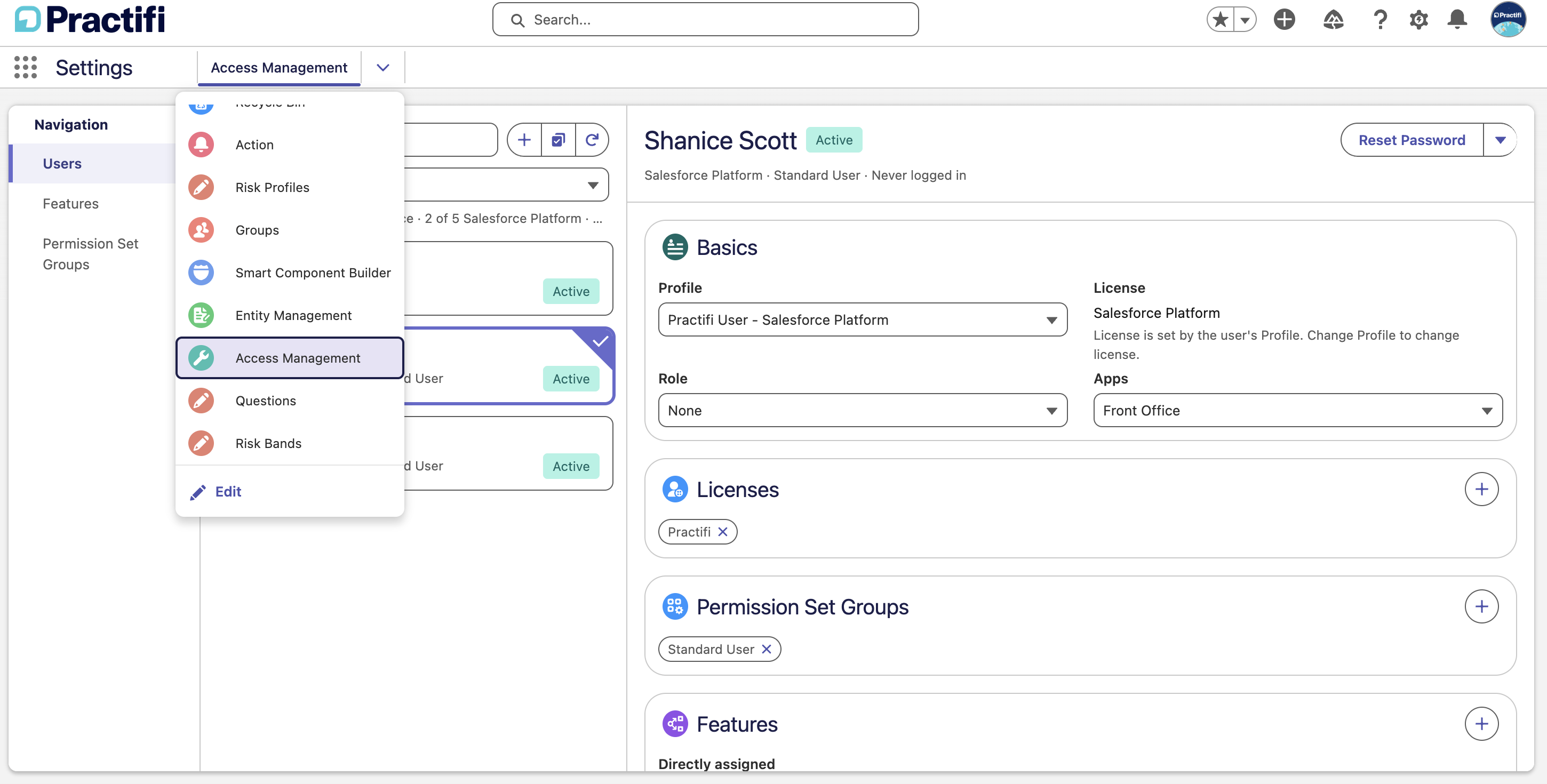The image size is (1547, 784).
Task: Click the Action bell icon
Action: tap(201, 145)
